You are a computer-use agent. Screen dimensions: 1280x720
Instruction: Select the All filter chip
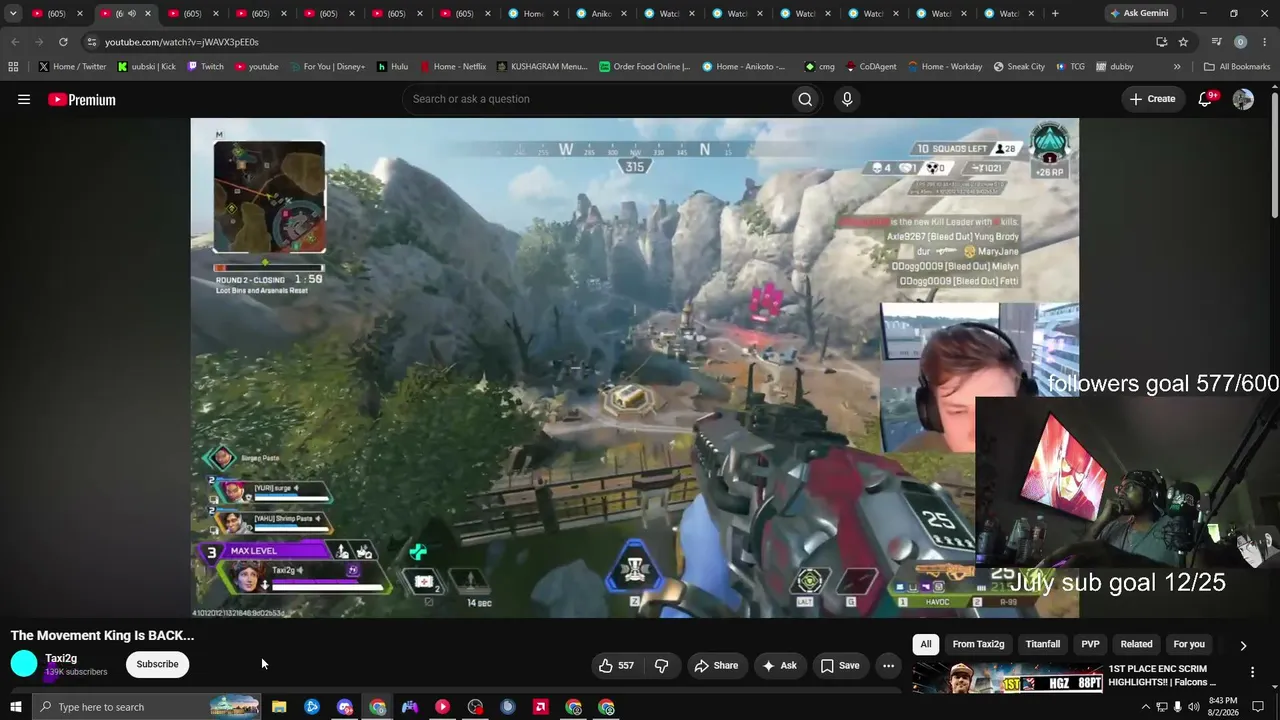tap(926, 645)
